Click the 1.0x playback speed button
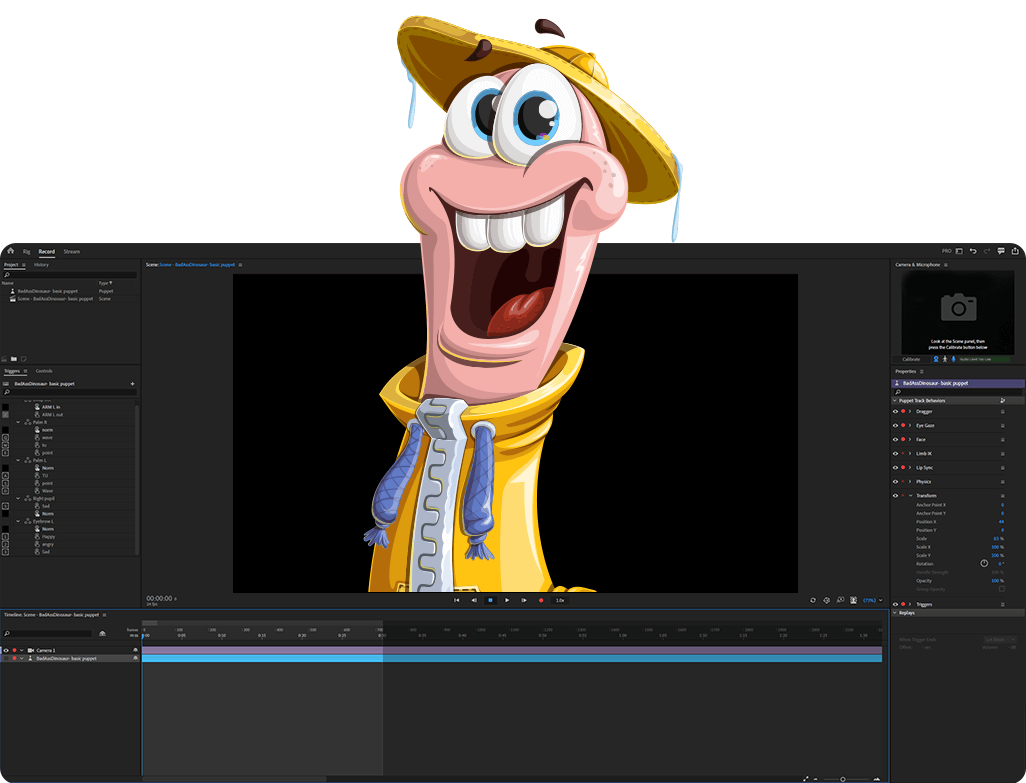The height and width of the screenshot is (783, 1026). pos(560,600)
